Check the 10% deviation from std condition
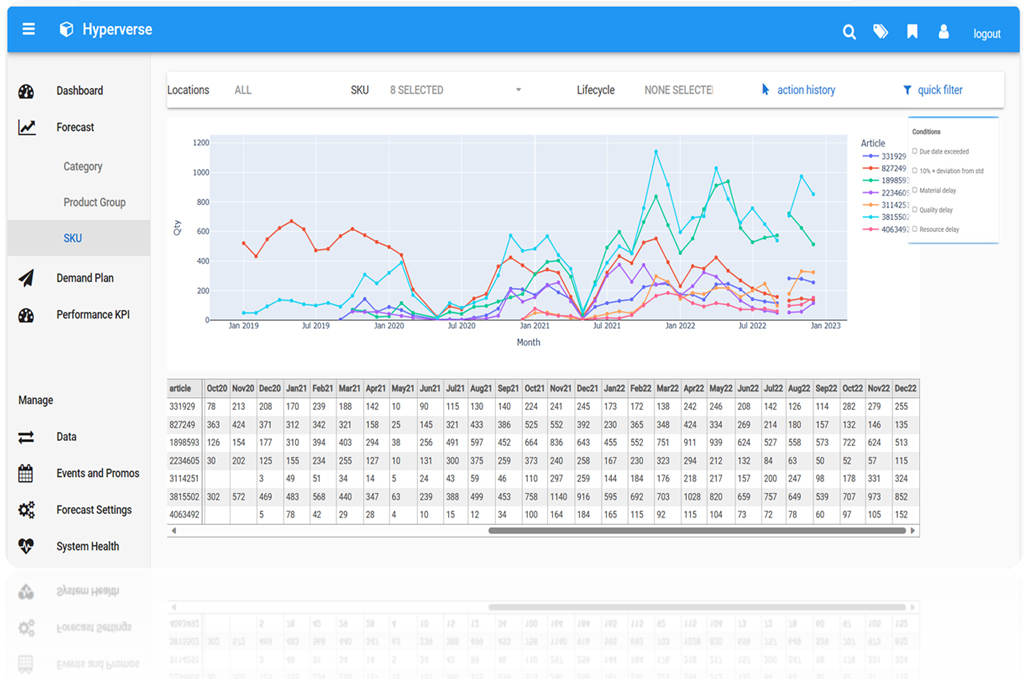1025x679 pixels. coord(915,171)
